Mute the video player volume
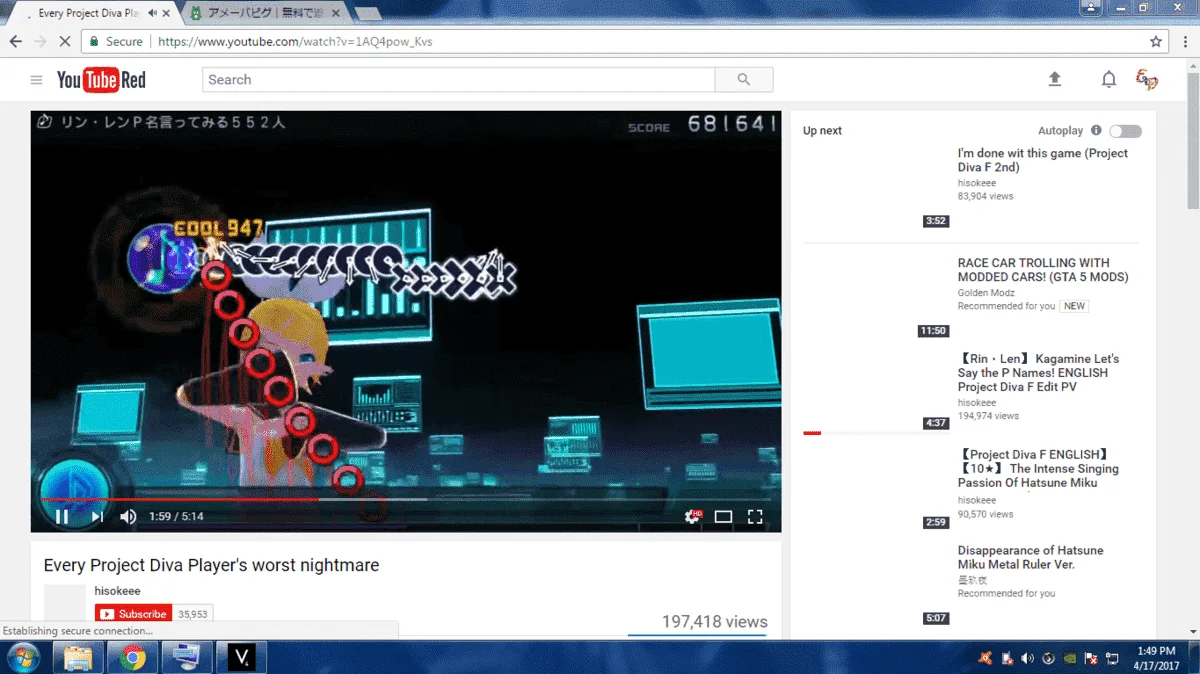Viewport: 1200px width, 674px height. [x=128, y=517]
